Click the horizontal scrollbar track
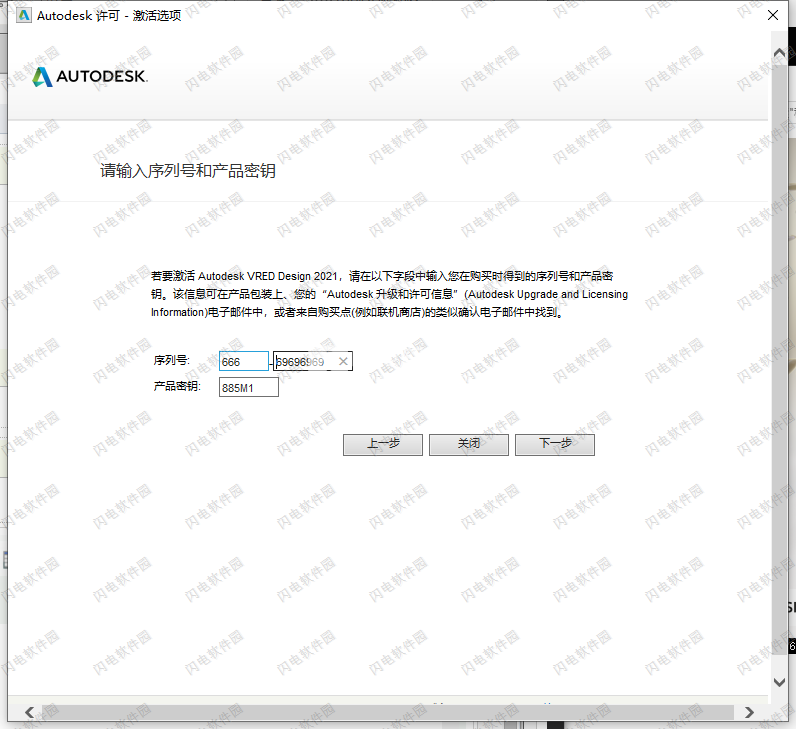This screenshot has height=729, width=796. (389, 712)
